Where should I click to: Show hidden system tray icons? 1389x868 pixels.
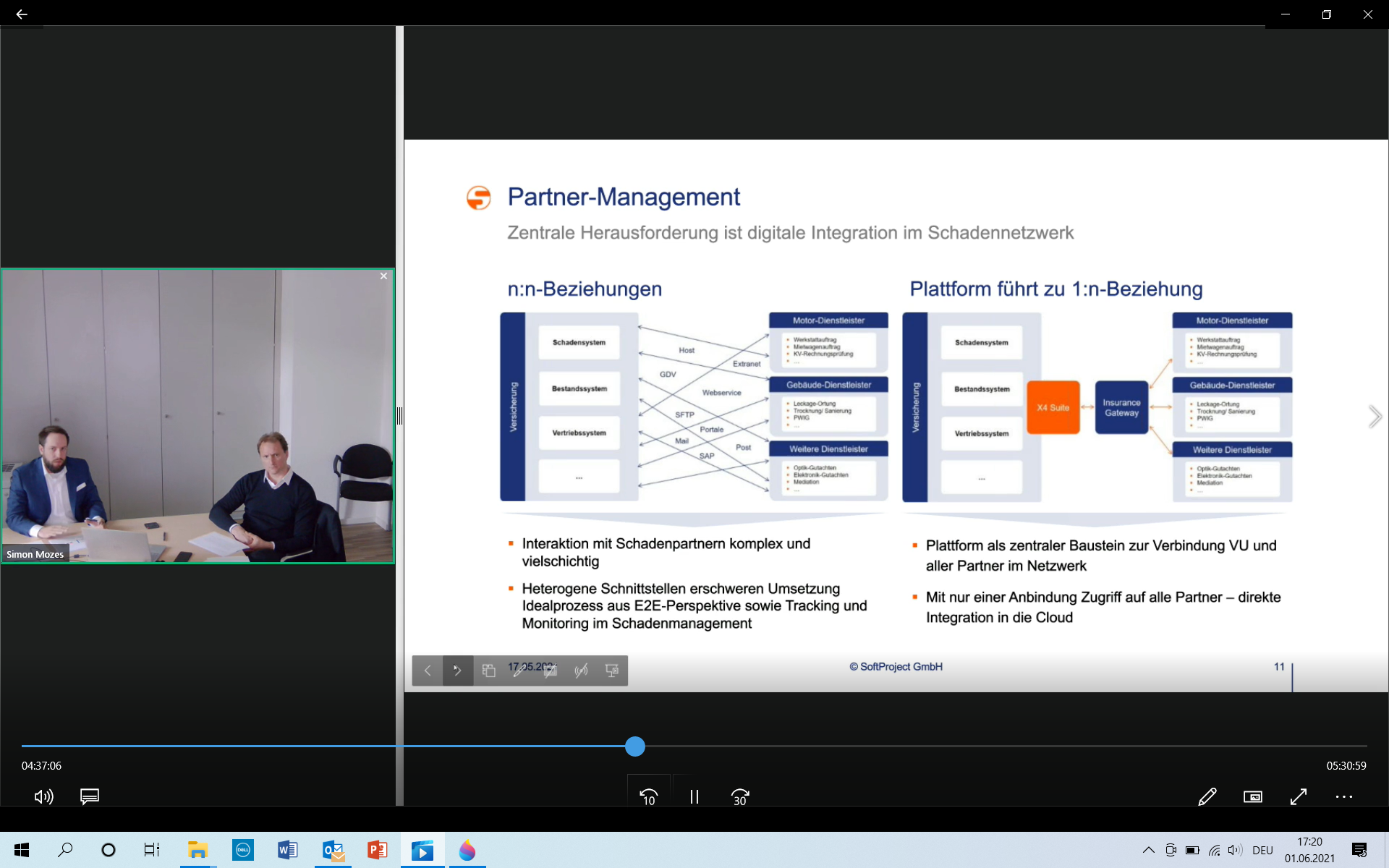(x=1148, y=850)
